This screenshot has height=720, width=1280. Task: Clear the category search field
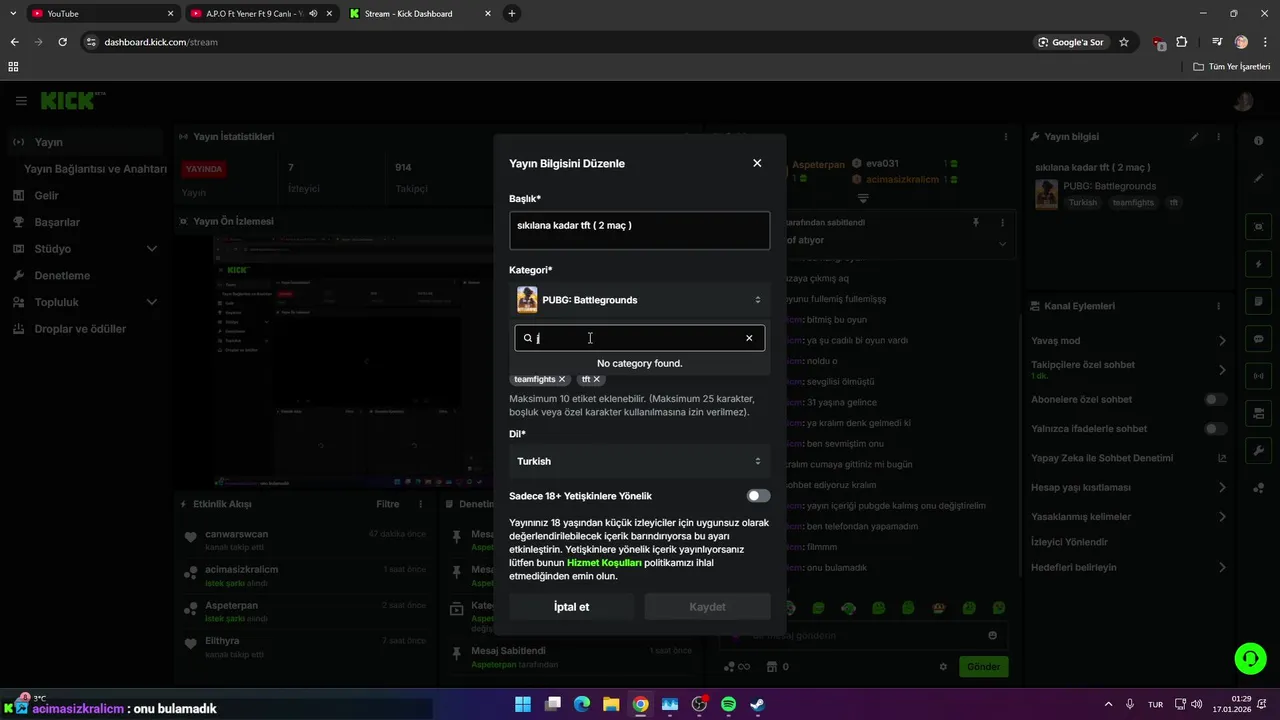tap(749, 338)
